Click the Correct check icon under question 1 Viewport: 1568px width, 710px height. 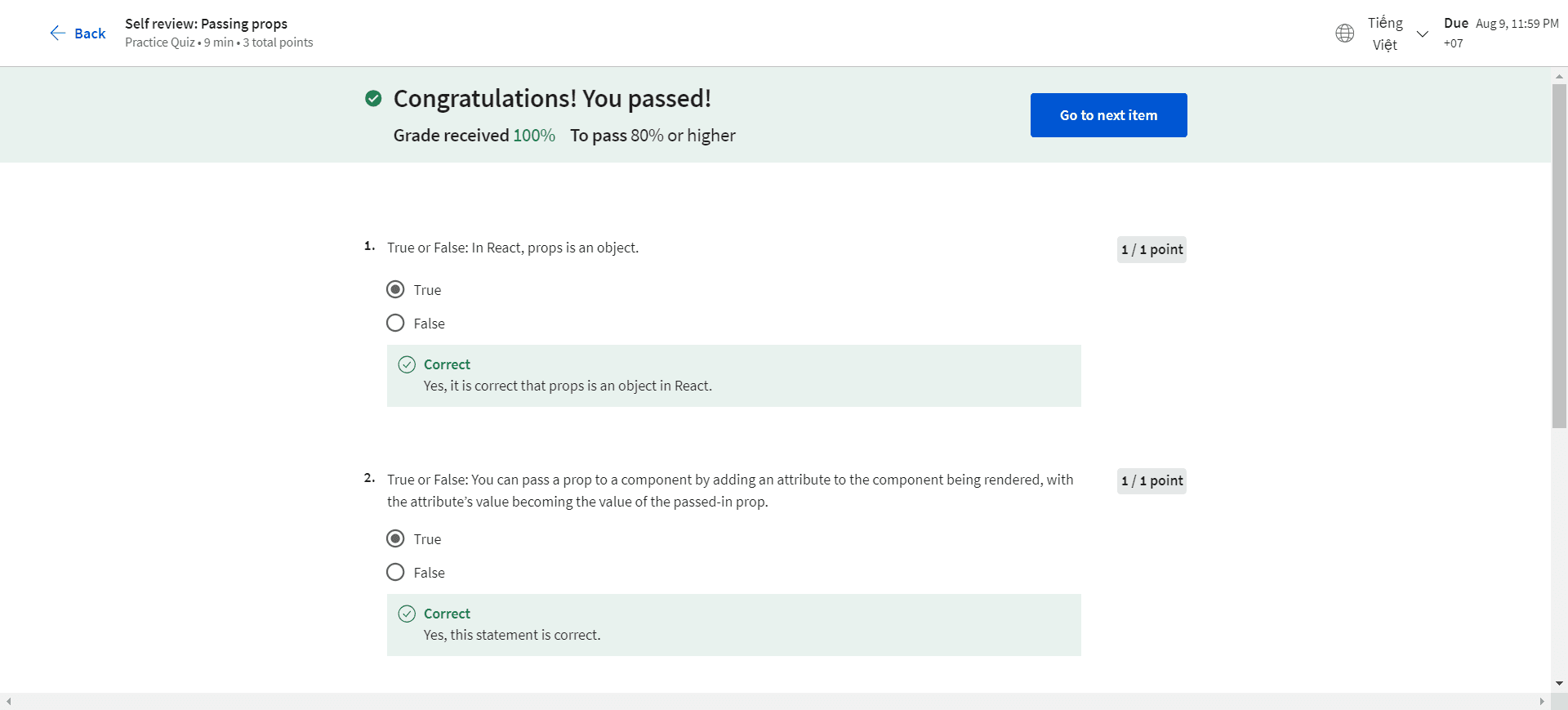(407, 364)
